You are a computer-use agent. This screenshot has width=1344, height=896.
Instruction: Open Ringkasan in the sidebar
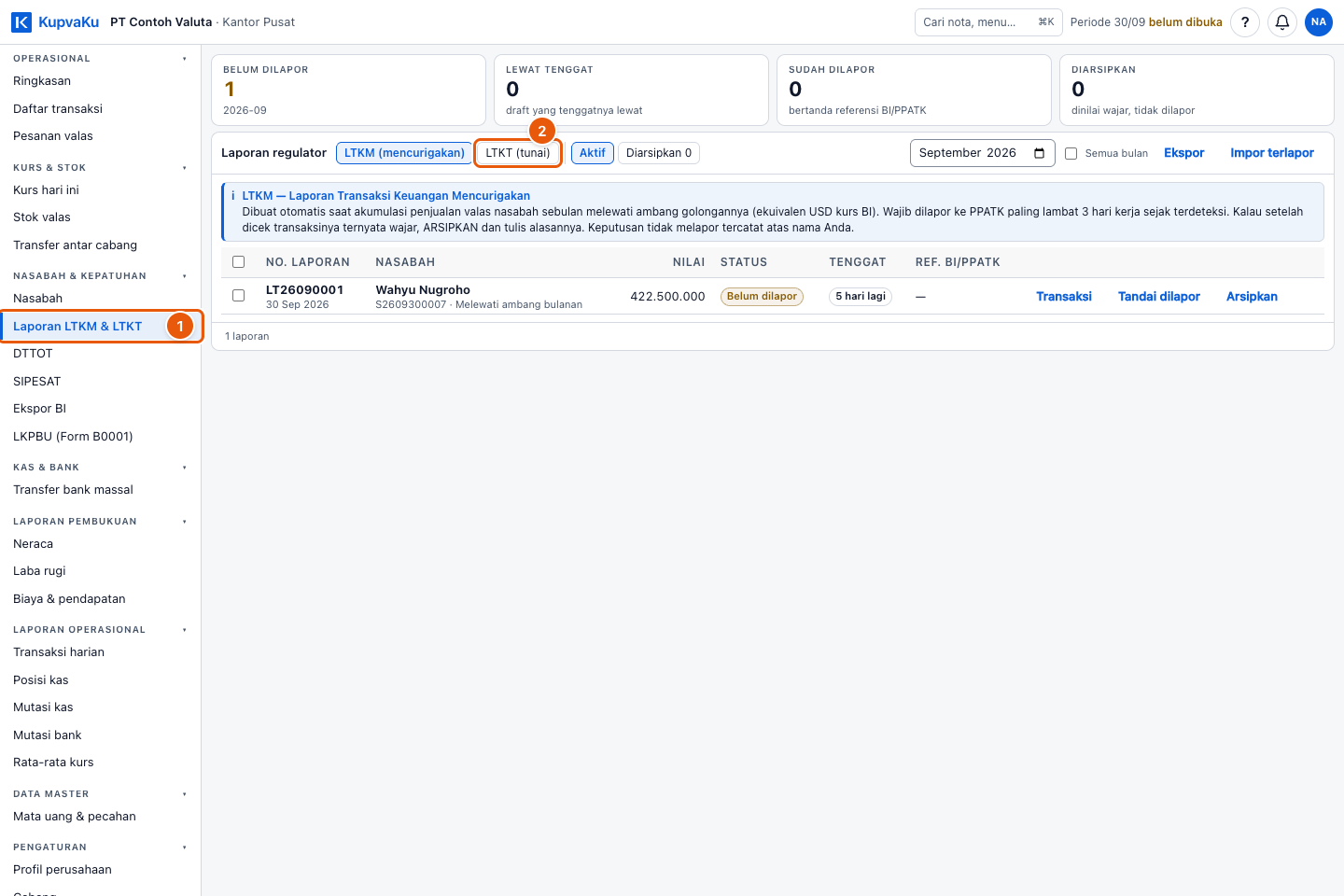[x=101, y=81]
